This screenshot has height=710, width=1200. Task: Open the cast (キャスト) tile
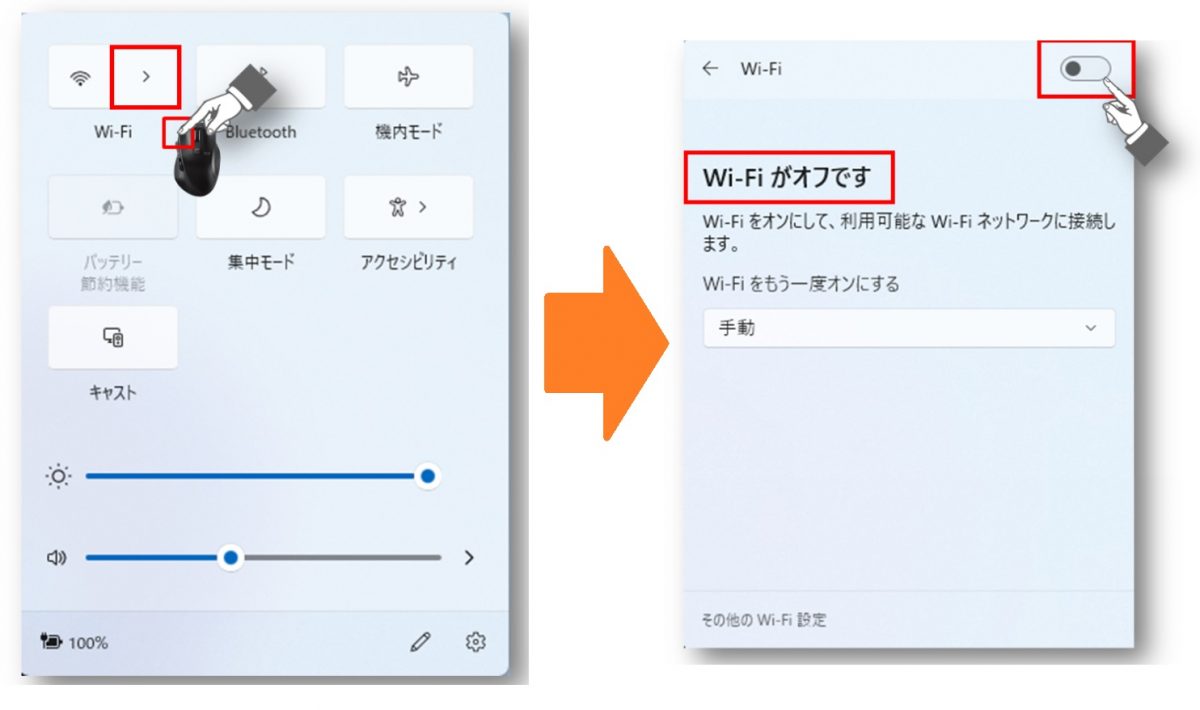tap(113, 338)
